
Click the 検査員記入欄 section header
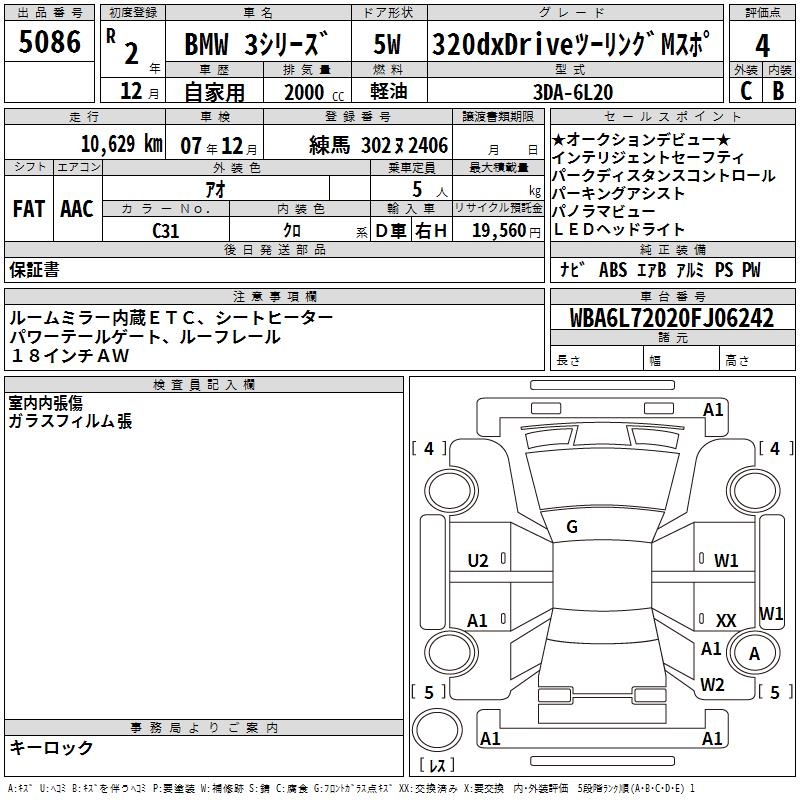point(204,385)
